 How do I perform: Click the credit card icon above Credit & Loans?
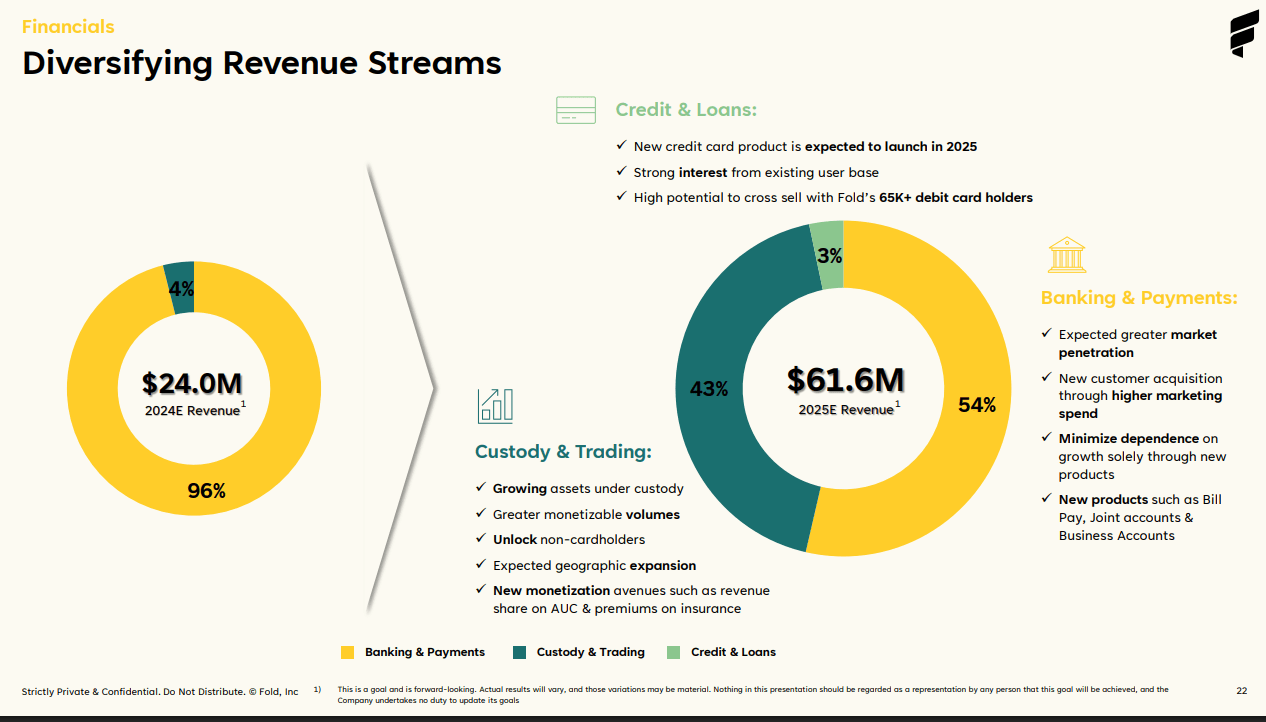point(575,110)
